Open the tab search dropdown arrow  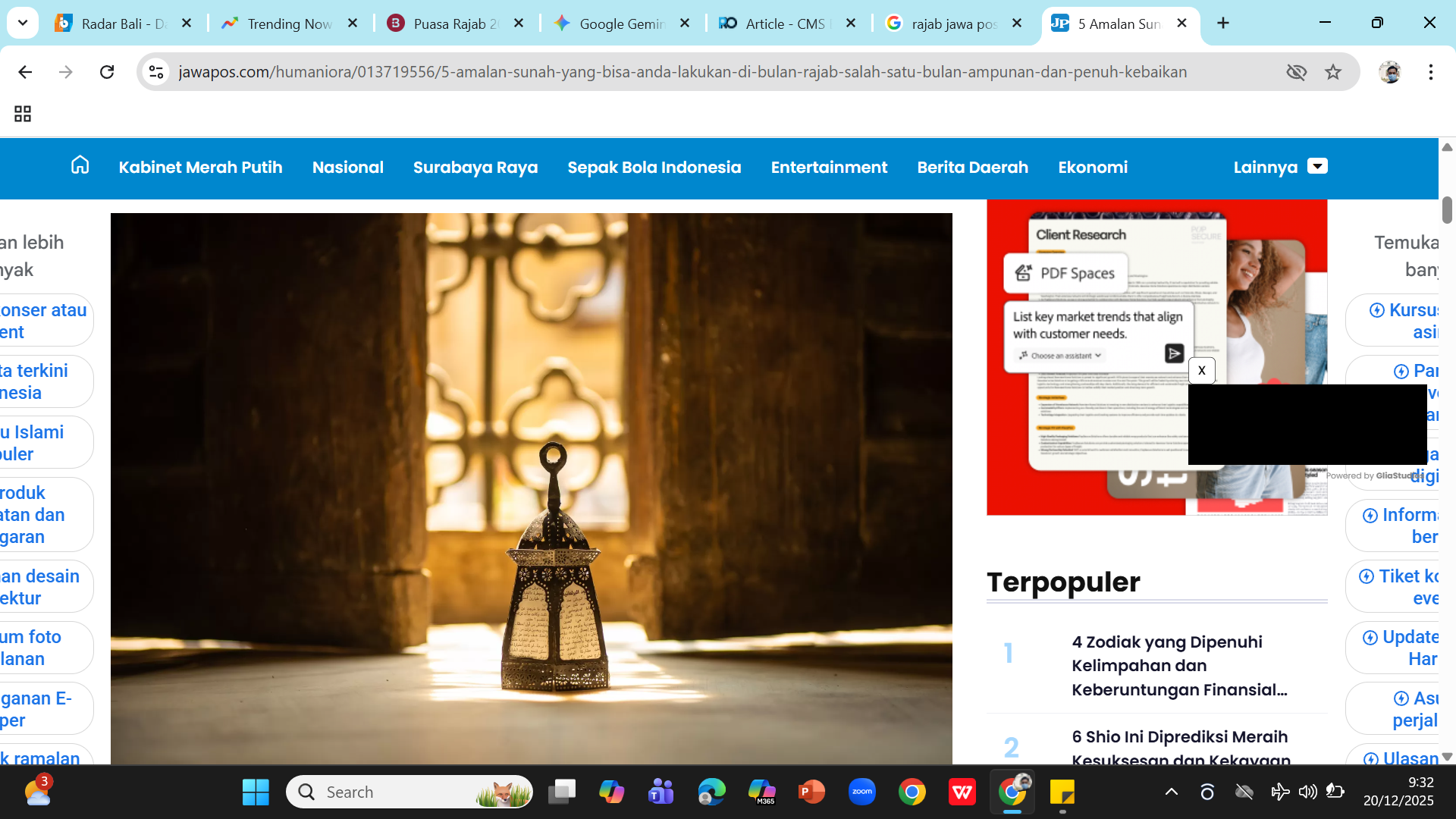[x=23, y=23]
